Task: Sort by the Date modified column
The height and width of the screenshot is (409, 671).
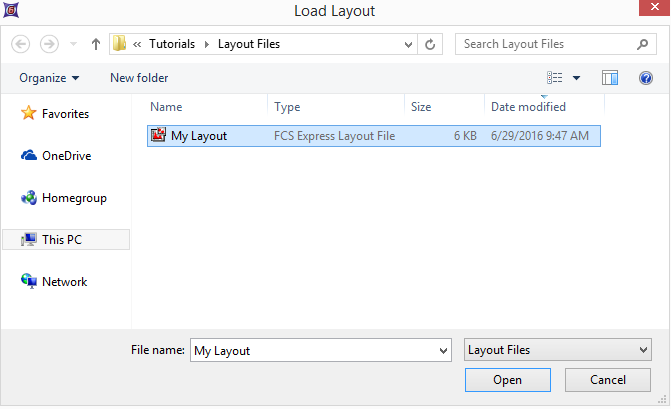Action: click(528, 107)
